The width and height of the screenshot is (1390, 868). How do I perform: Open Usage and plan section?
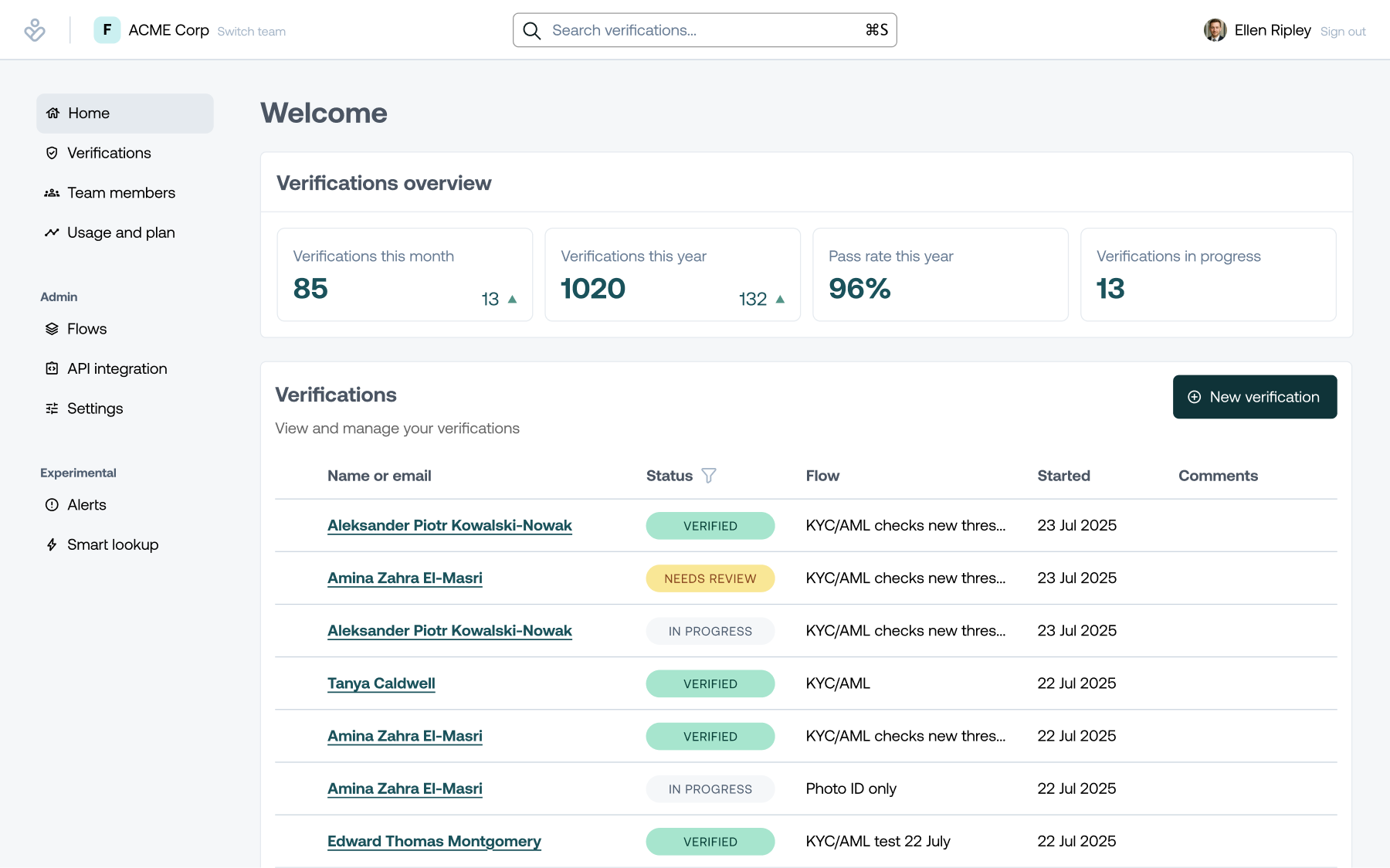coord(120,232)
